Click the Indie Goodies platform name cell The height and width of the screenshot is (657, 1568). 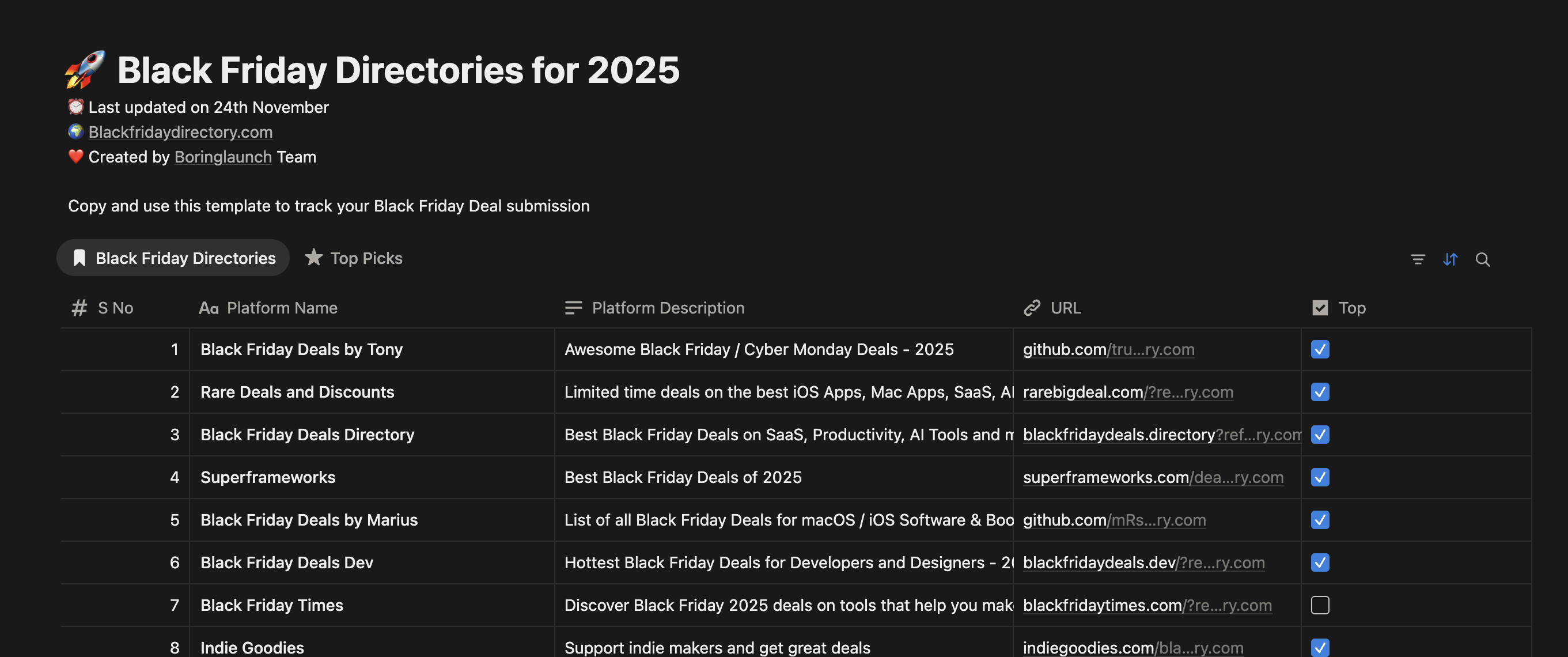point(252,647)
